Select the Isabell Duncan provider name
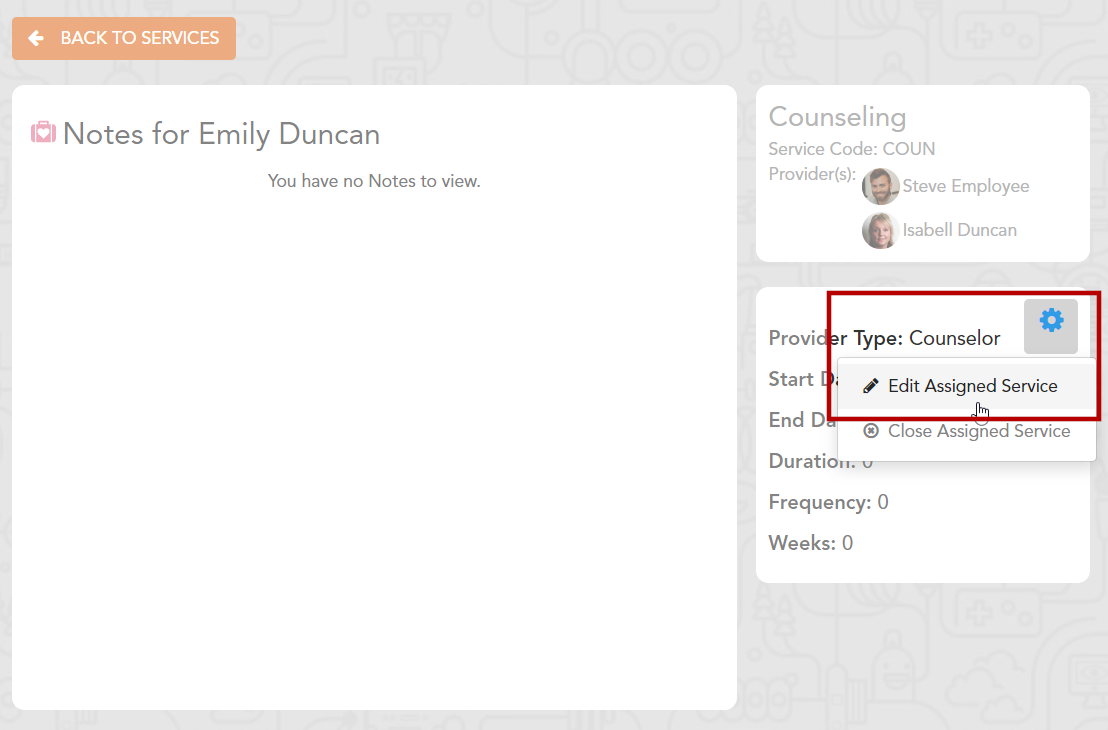 click(x=959, y=230)
